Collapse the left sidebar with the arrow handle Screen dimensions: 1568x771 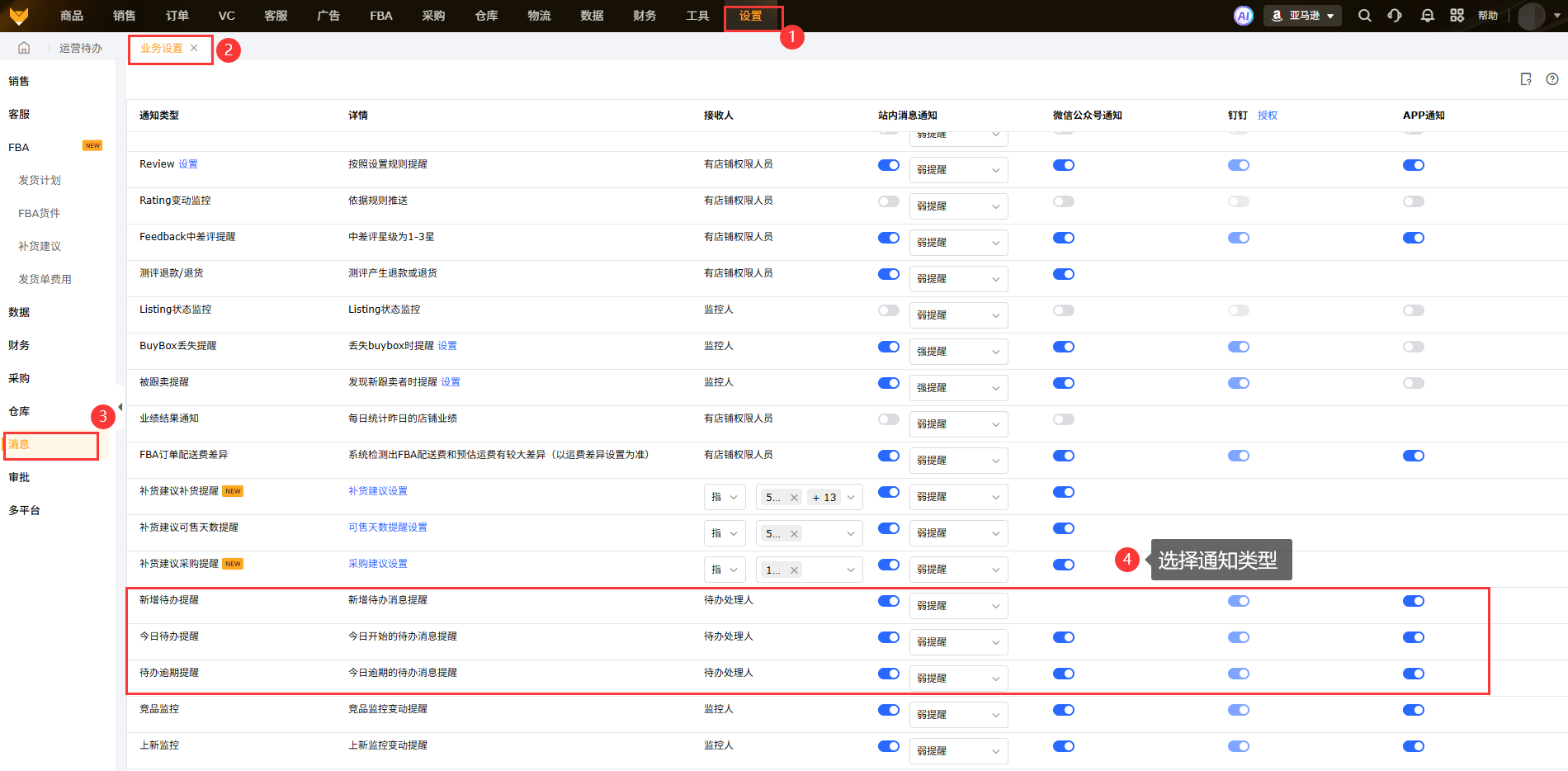tap(120, 407)
